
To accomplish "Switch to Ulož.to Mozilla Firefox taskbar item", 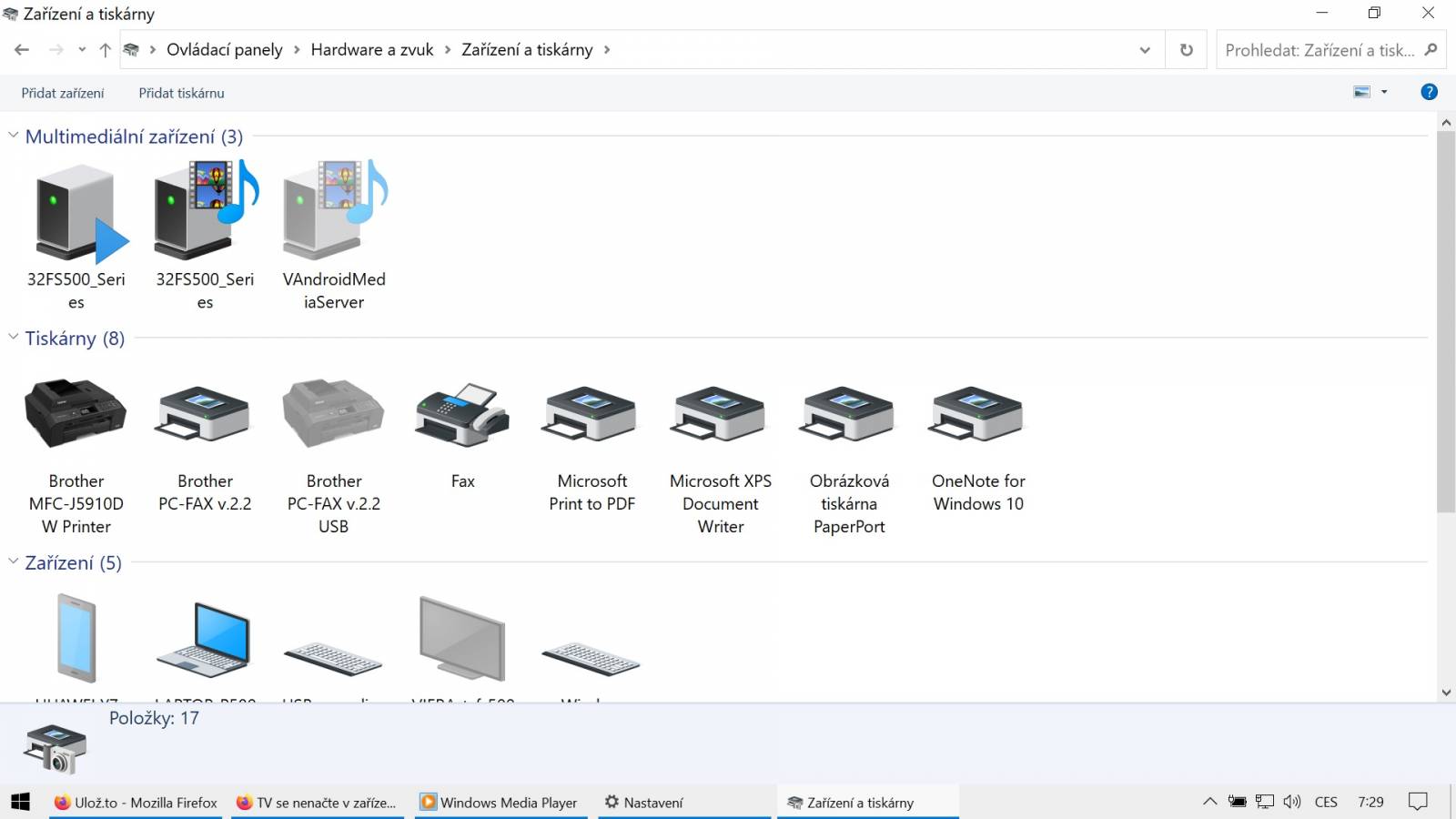I will click(x=136, y=802).
